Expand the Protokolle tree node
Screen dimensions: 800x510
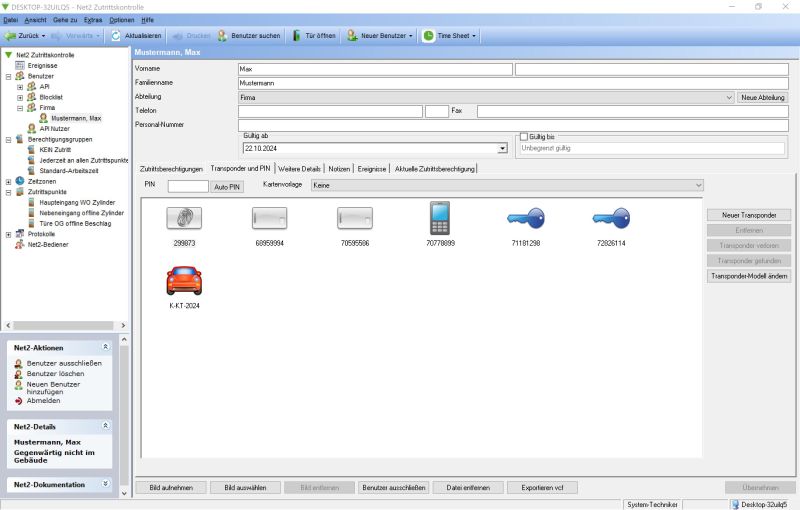tap(8, 234)
